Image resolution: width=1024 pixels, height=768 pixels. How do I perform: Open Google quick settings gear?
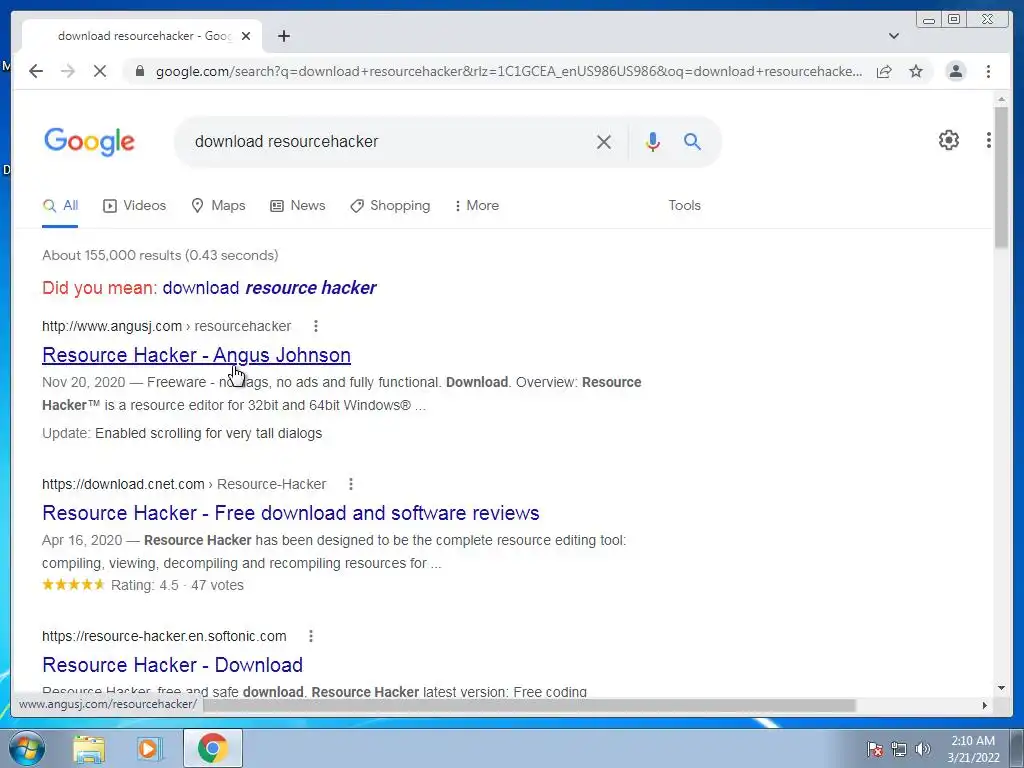click(948, 140)
